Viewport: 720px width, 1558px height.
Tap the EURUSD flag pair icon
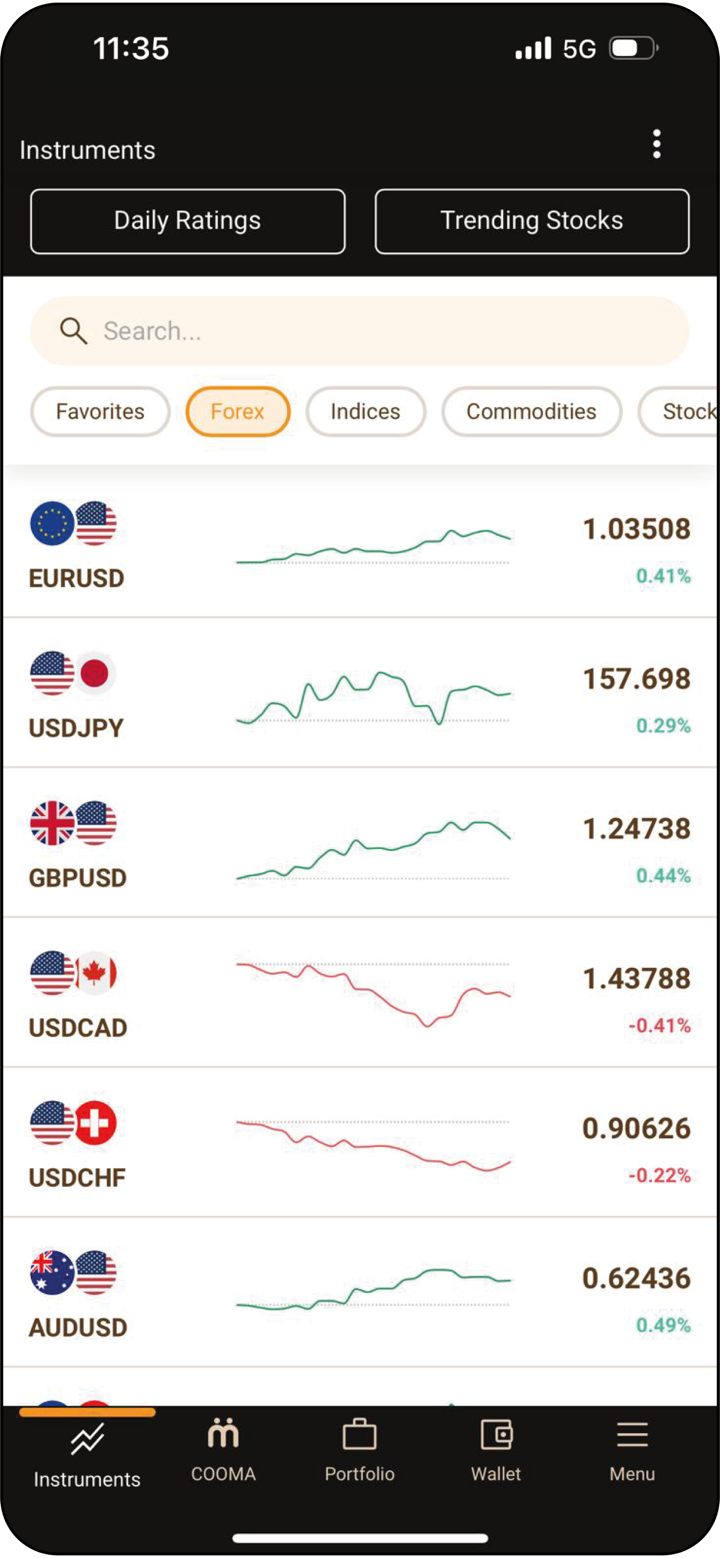[73, 523]
